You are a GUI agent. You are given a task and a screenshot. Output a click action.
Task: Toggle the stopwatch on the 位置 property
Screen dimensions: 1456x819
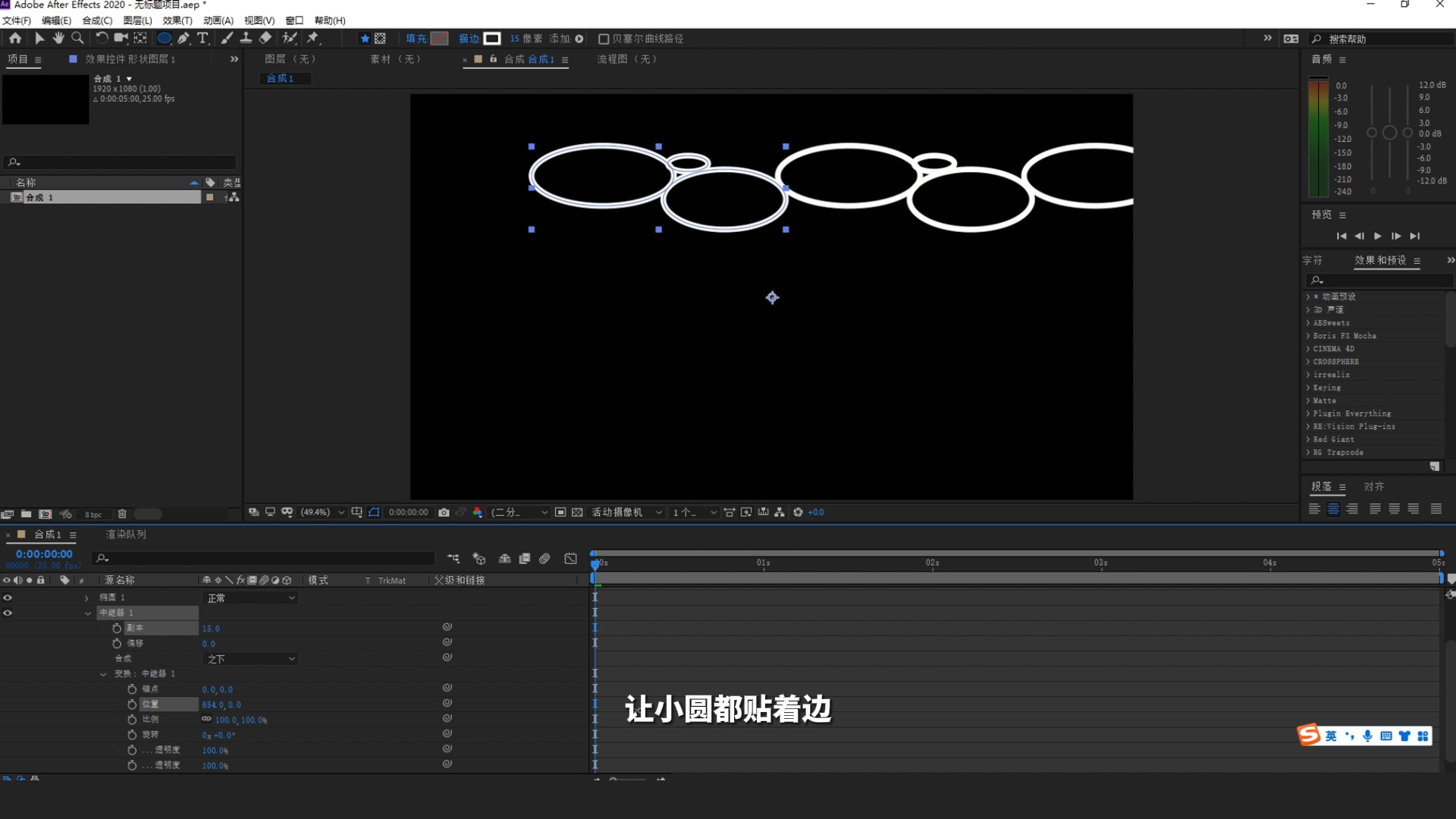130,704
